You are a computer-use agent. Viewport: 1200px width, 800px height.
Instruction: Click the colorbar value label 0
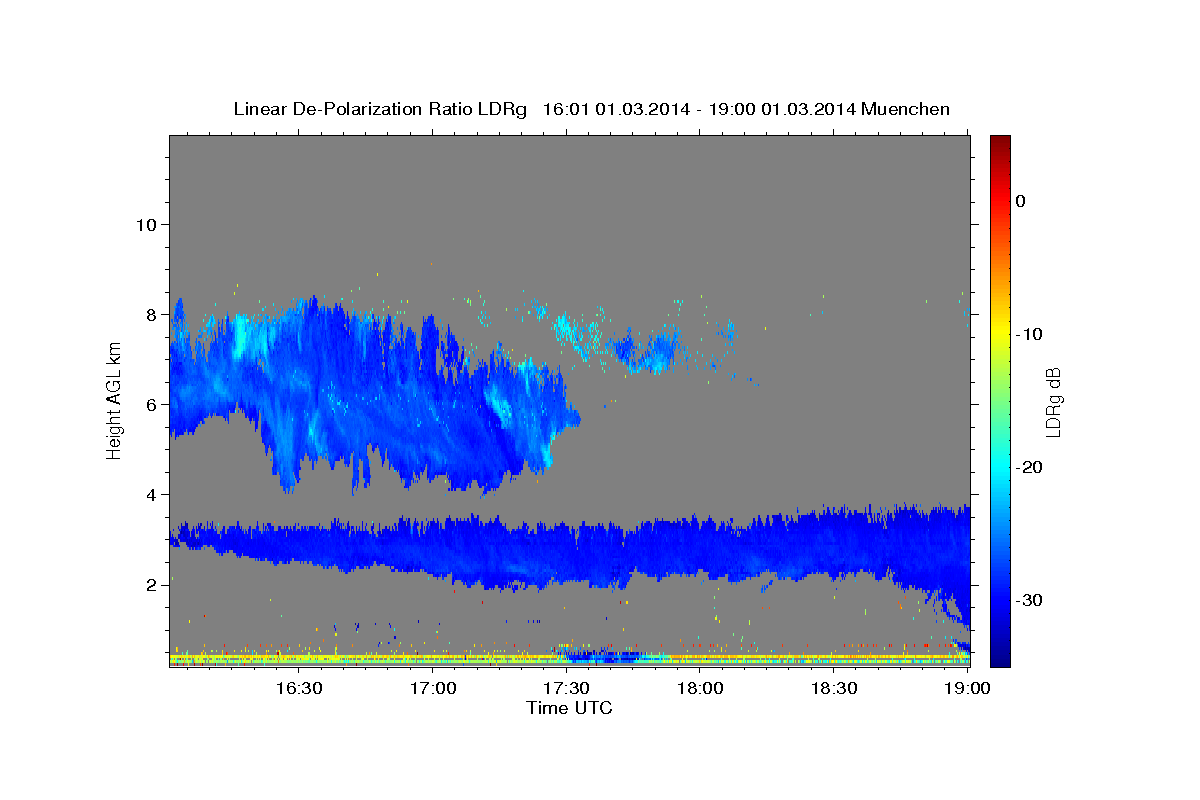point(1021,201)
